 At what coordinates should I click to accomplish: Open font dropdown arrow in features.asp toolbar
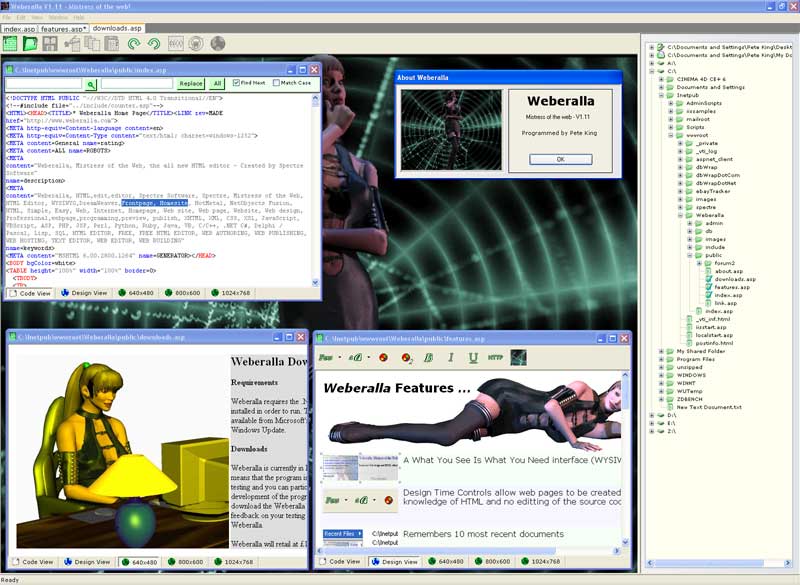340,358
